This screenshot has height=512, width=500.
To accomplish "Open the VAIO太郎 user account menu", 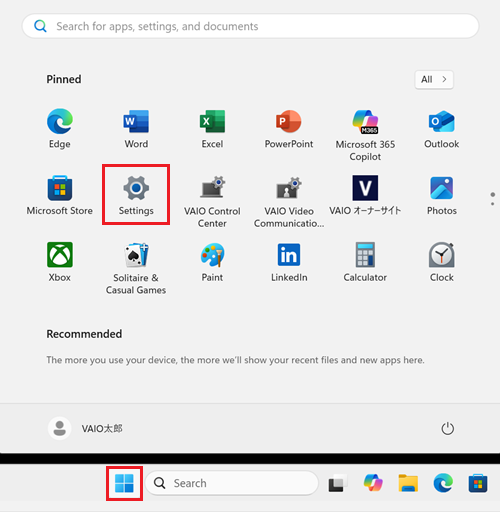I will coord(86,428).
